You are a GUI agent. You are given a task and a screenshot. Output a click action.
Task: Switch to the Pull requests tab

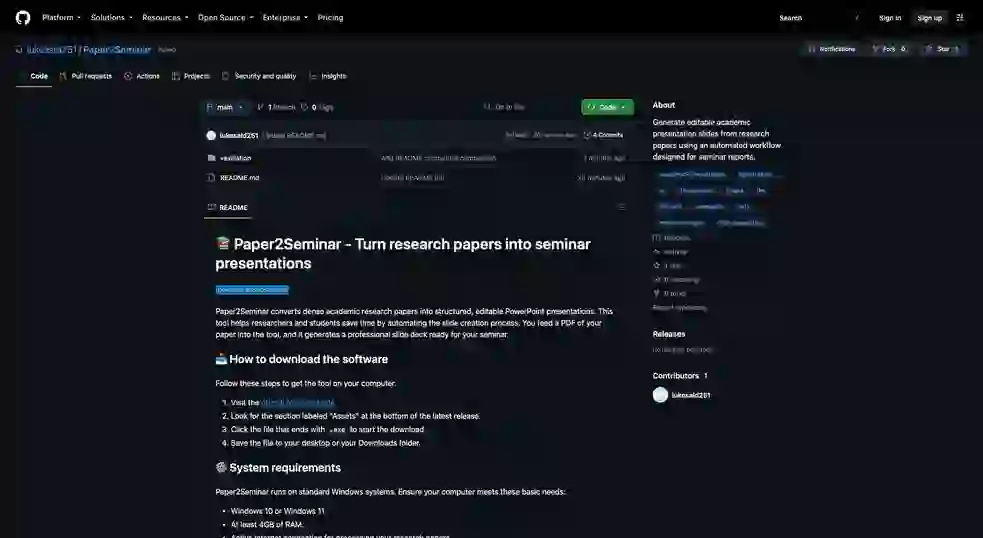pyautogui.click(x=86, y=76)
